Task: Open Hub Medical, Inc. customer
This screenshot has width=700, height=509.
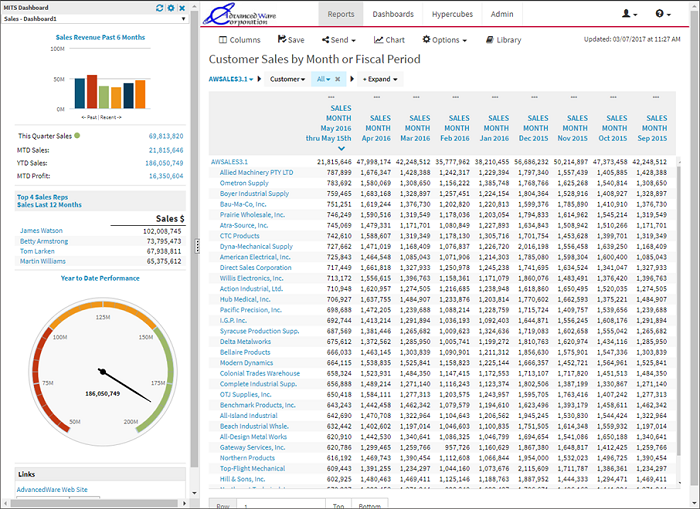Action: (245, 299)
